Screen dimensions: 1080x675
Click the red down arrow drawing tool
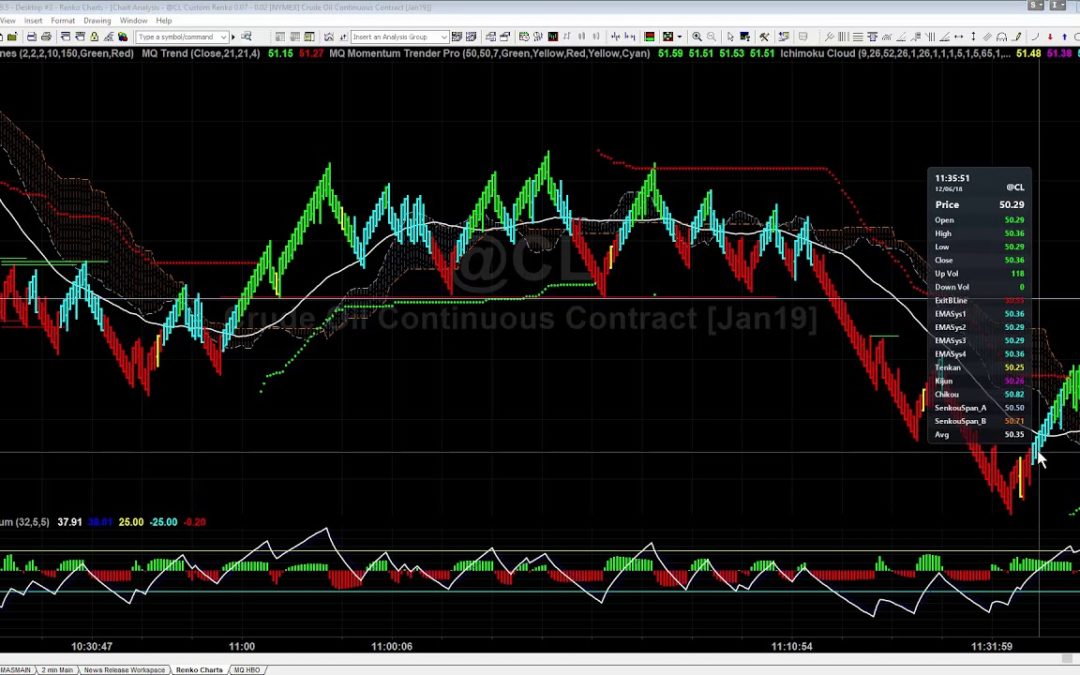click(x=1050, y=37)
